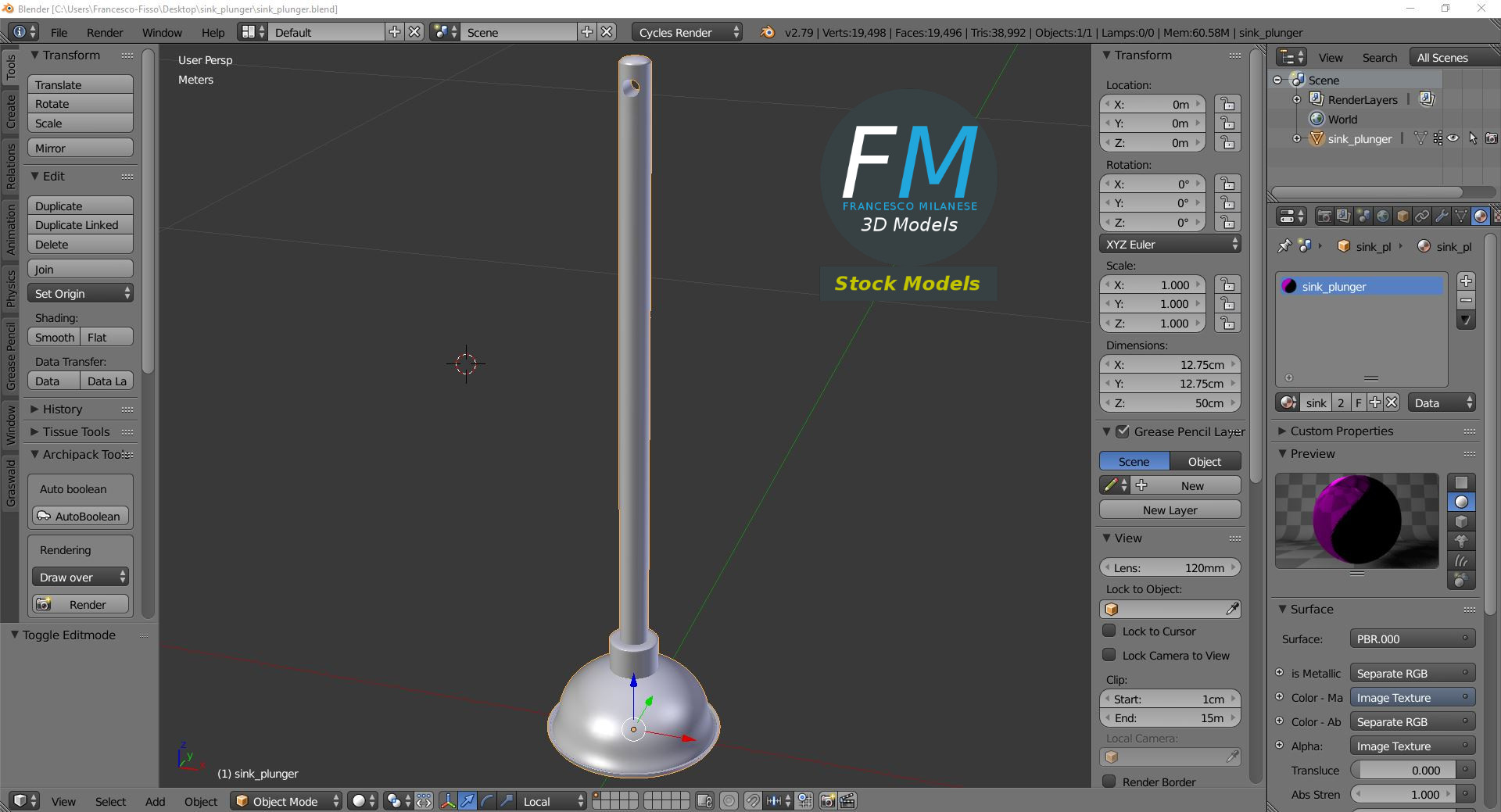Switch to the Create tab in tool shelf
This screenshot has height=812, width=1501.
coord(11,111)
